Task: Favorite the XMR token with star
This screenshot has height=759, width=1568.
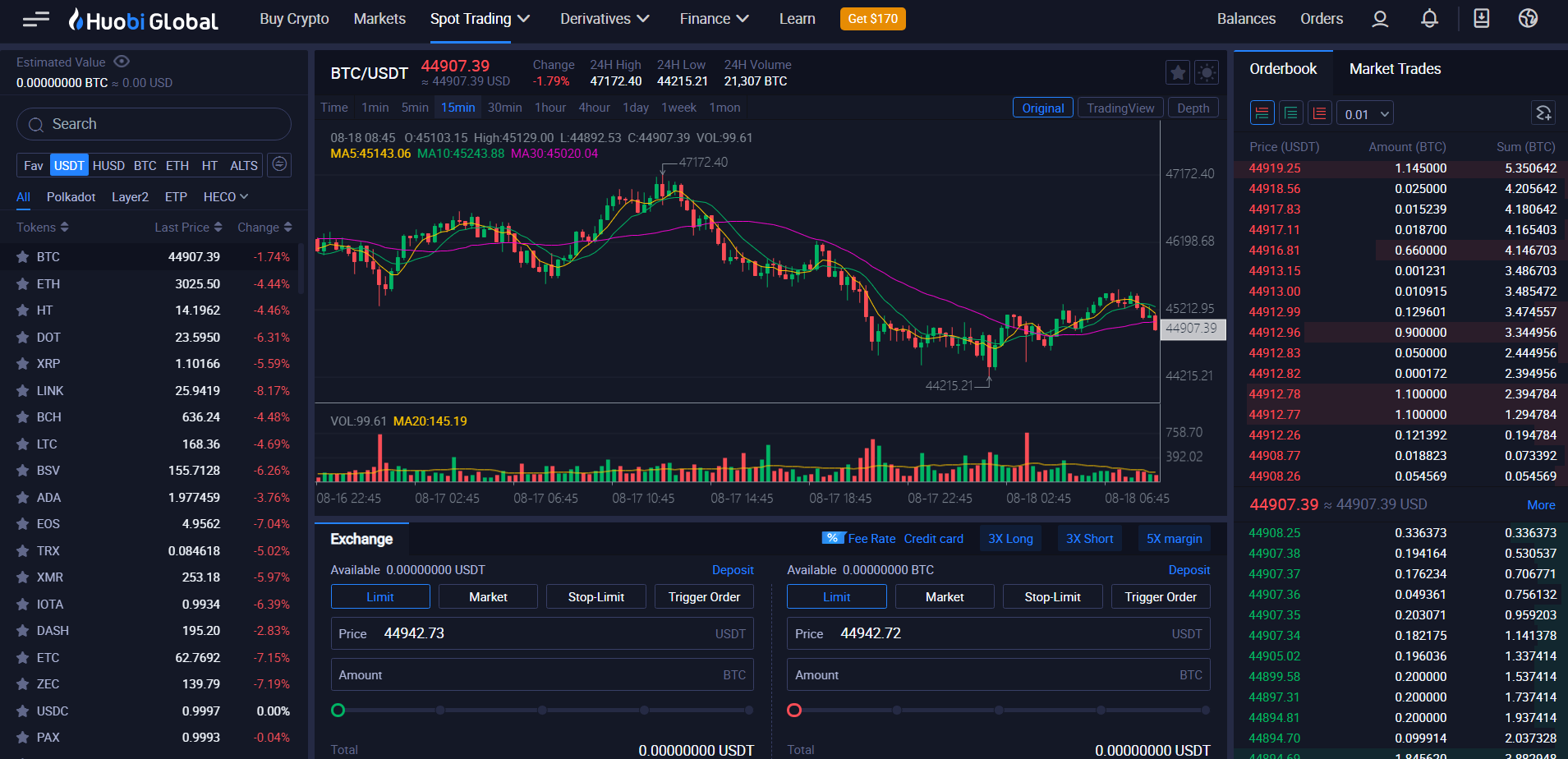Action: [23, 577]
